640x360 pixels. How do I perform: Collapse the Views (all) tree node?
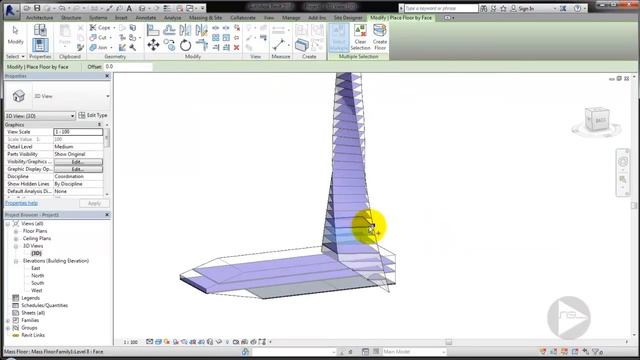pos(8,224)
